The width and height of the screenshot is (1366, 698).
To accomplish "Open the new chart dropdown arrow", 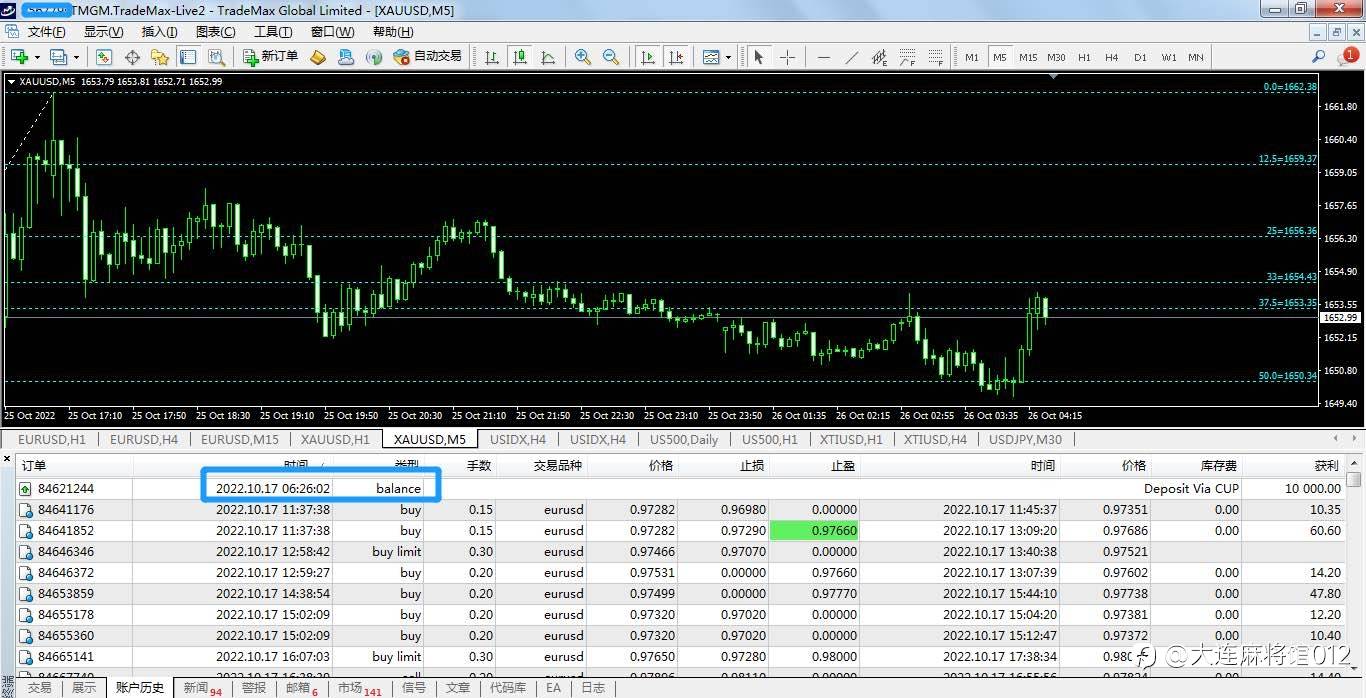I will click(x=36, y=57).
